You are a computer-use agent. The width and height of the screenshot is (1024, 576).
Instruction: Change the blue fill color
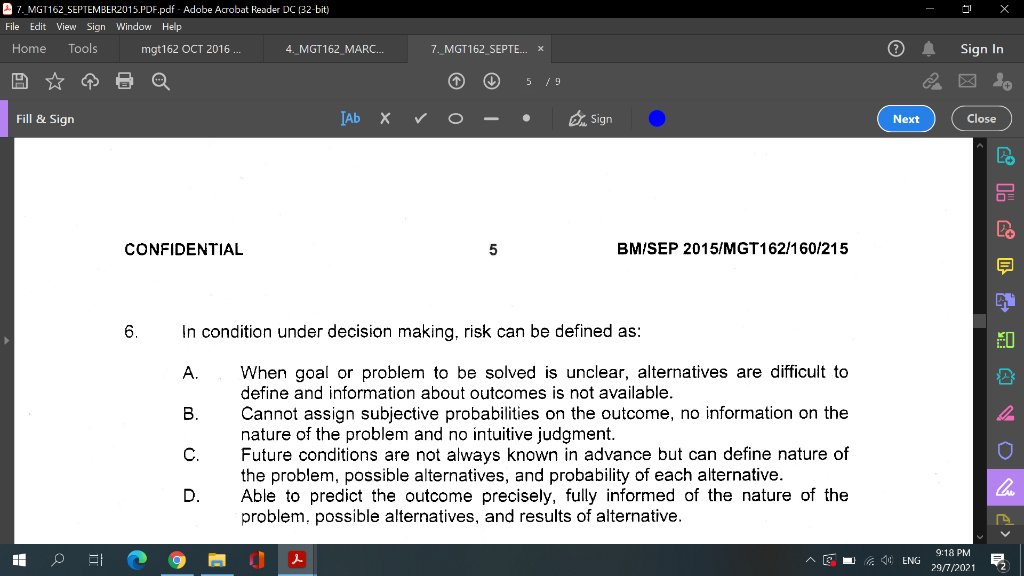(657, 119)
